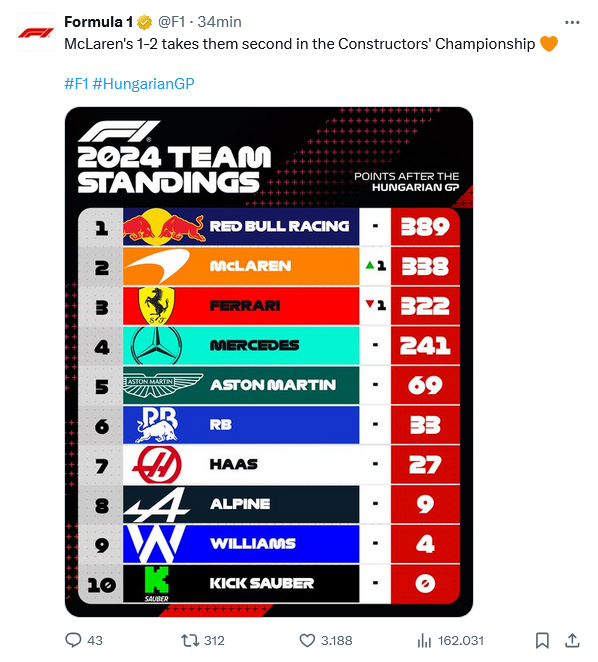The image size is (598, 662).
Task: Like the tweet with the heart icon
Action: [x=307, y=640]
